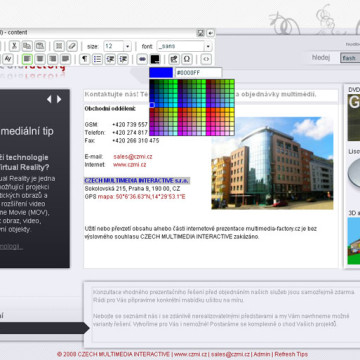This screenshot has height=360, width=360.
Task: Click the Cut scissors icon
Action: click(14, 46)
